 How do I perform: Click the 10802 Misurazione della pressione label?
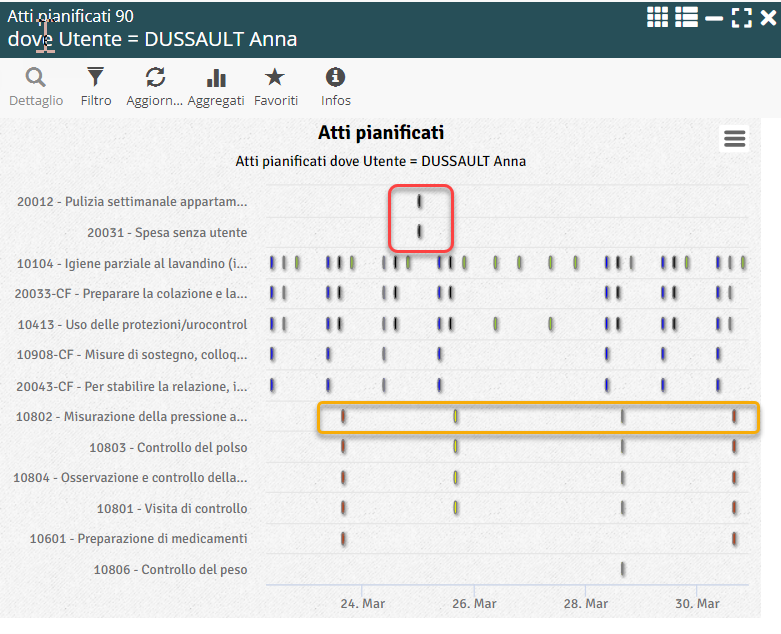click(x=132, y=417)
